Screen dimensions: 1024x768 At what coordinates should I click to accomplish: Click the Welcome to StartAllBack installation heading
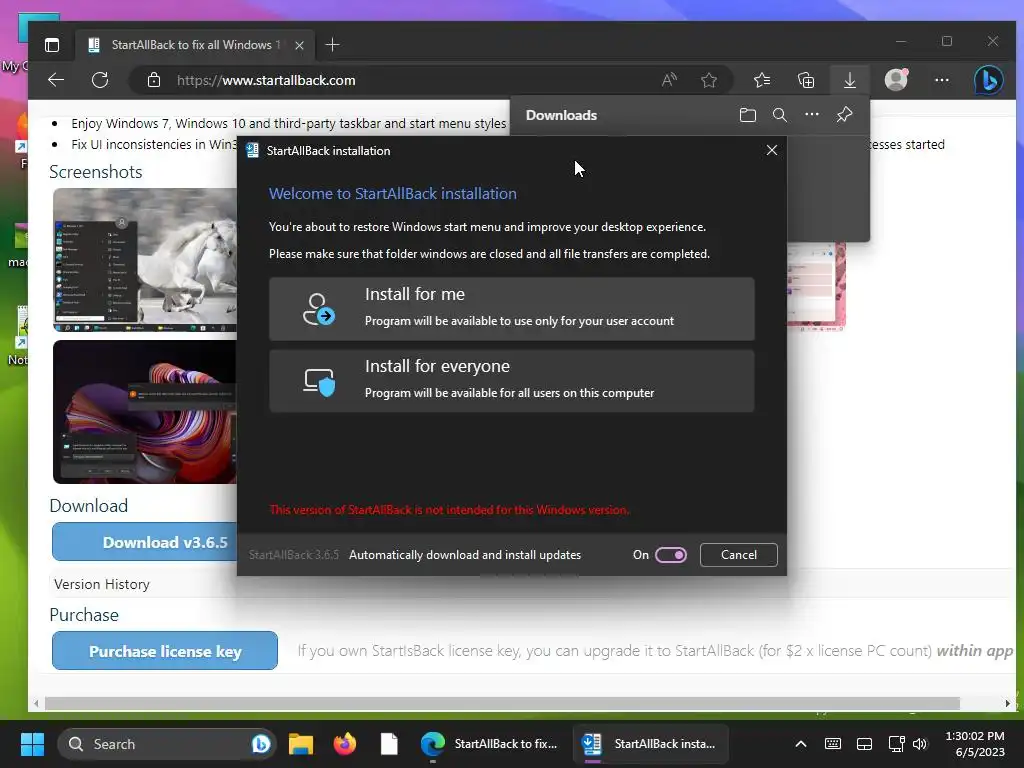[x=392, y=193]
